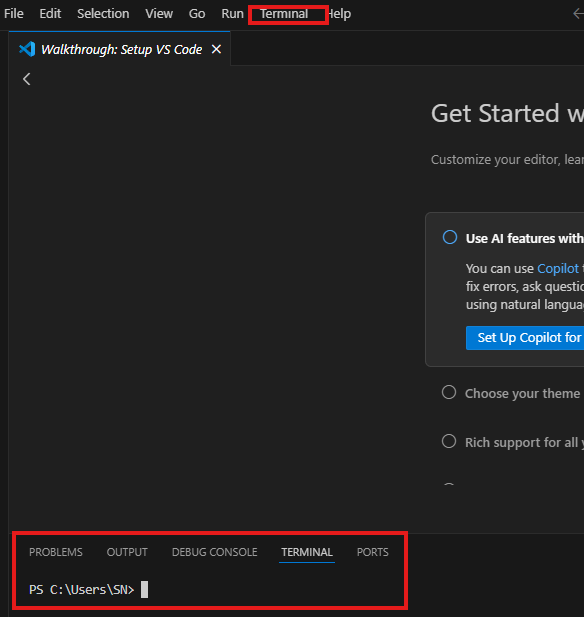
Task: Click the Set Up Copilot button
Action: (525, 338)
